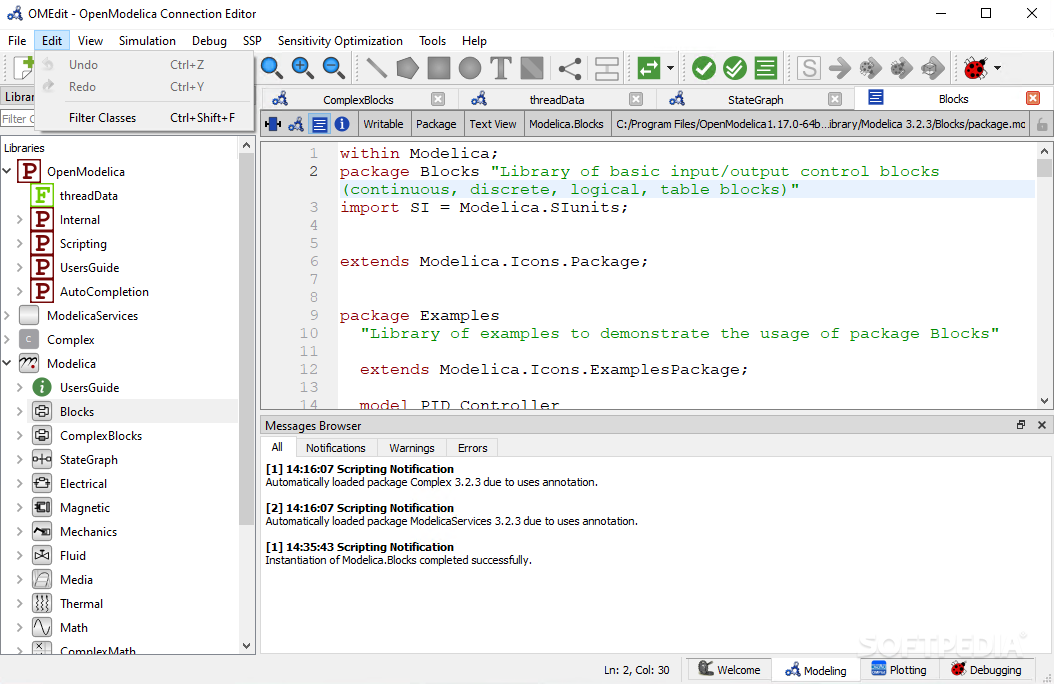The height and width of the screenshot is (684, 1054).
Task: Collapse the OpenModelica library node
Action: (x=7, y=171)
